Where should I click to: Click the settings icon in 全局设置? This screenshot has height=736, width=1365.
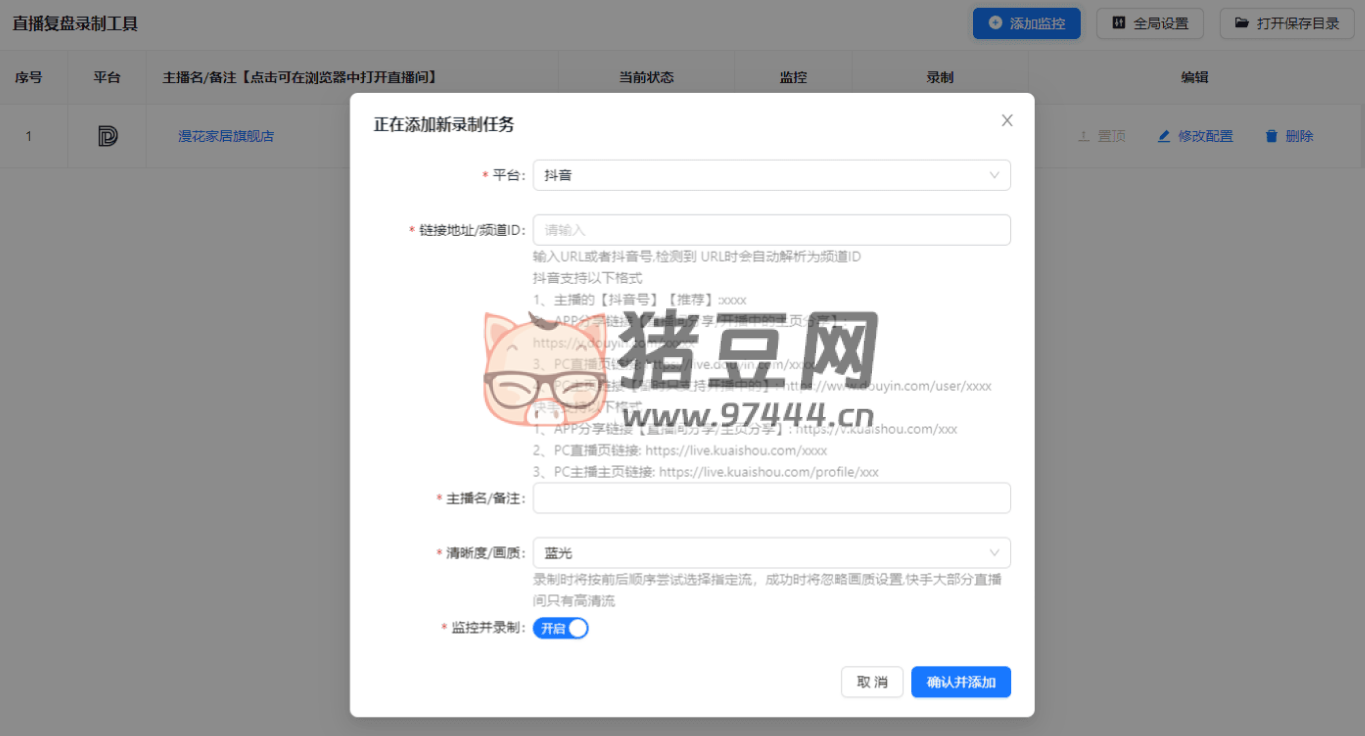pyautogui.click(x=1119, y=22)
